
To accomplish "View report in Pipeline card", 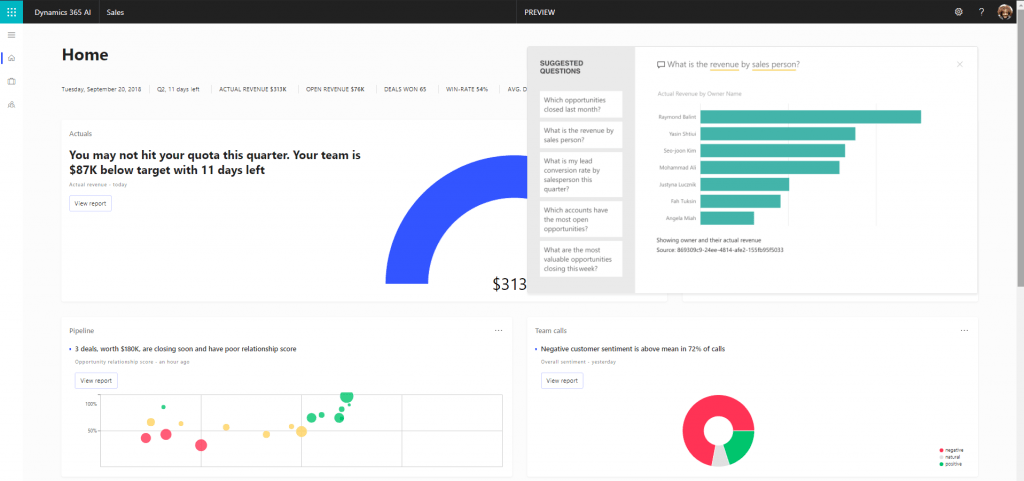I will coord(96,380).
